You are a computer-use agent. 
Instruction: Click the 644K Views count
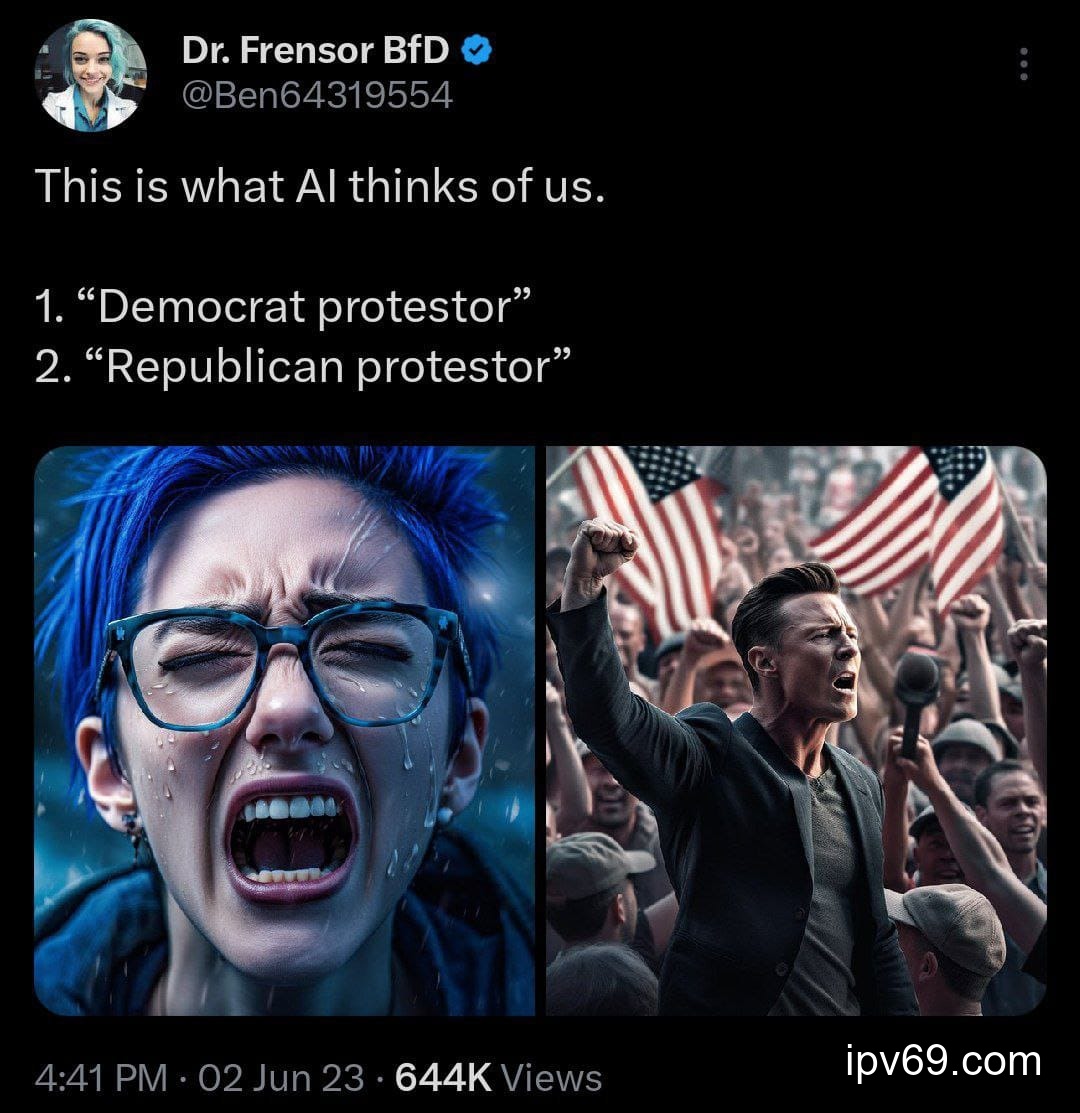[x=498, y=1077]
